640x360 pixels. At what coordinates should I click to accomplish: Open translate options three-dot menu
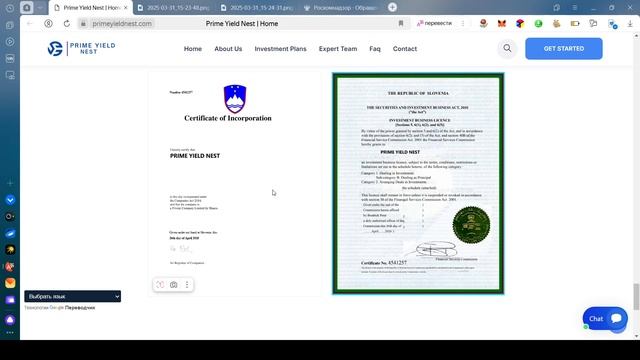coord(463,24)
